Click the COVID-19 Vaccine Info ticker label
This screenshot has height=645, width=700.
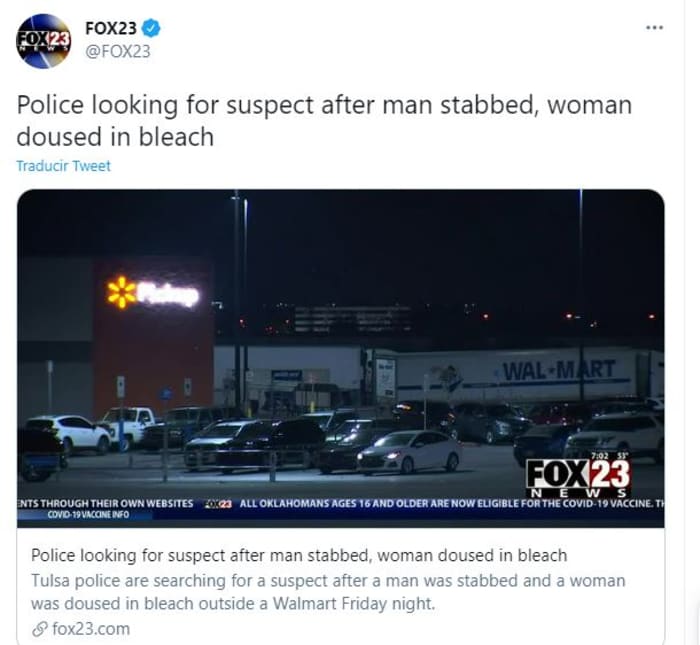pyautogui.click(x=88, y=514)
